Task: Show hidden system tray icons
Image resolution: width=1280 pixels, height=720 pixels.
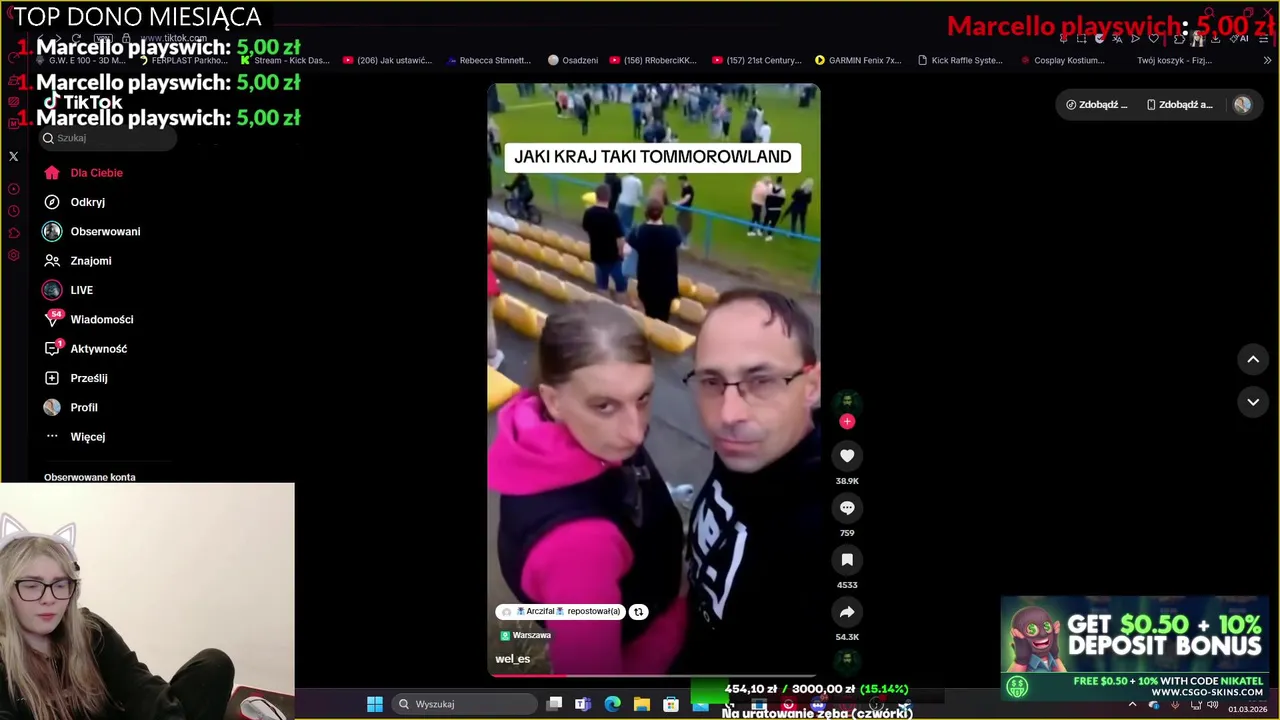Action: tap(1132, 704)
